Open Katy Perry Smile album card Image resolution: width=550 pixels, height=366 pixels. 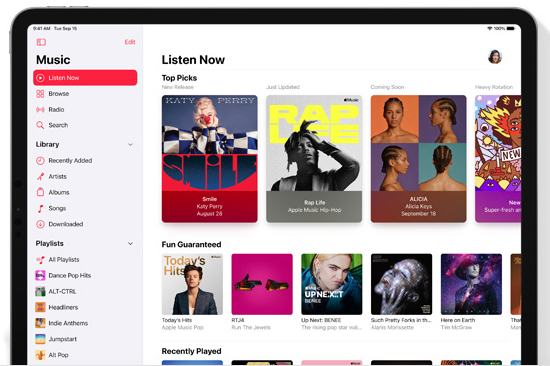209,159
